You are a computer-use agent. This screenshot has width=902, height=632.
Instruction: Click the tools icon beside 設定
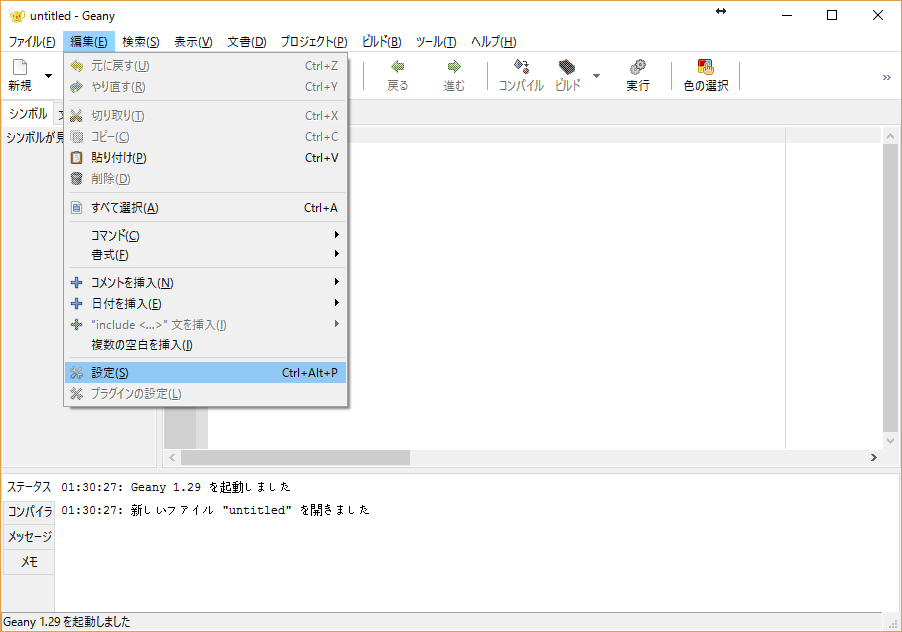tap(77, 373)
